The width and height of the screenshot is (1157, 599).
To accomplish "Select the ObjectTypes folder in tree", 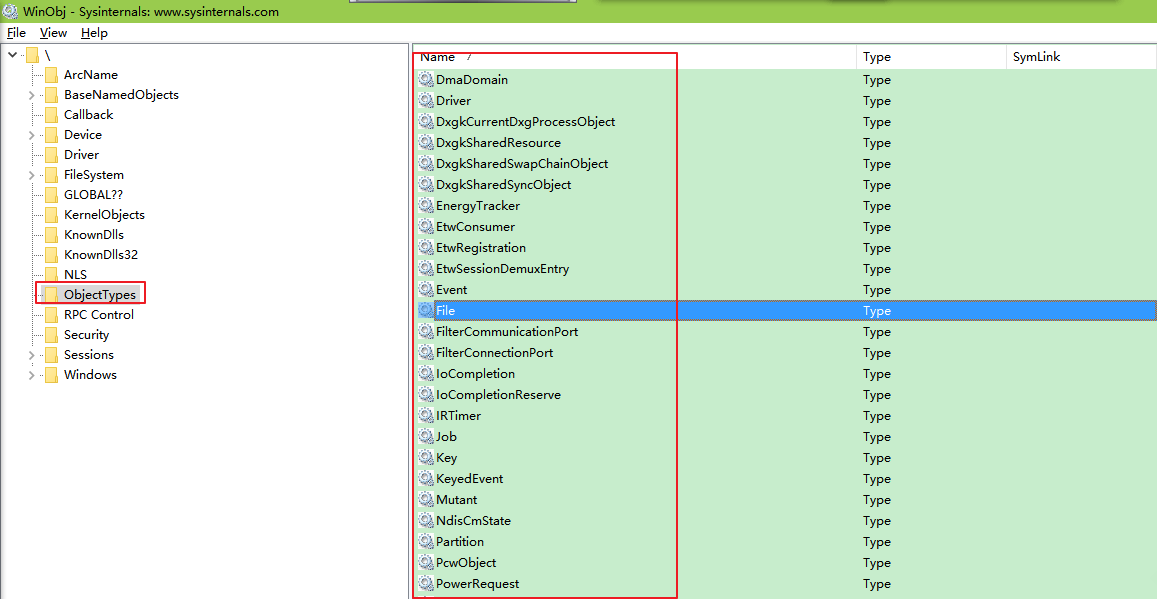I will [99, 295].
